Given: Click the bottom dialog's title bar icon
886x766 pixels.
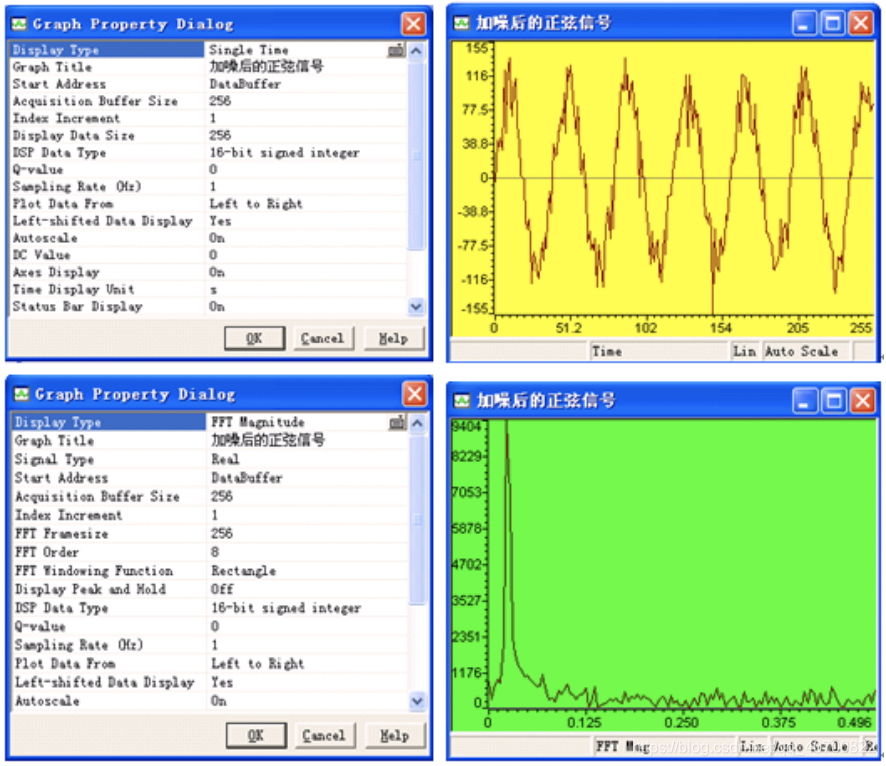Looking at the screenshot, I should pyautogui.click(x=21, y=394).
